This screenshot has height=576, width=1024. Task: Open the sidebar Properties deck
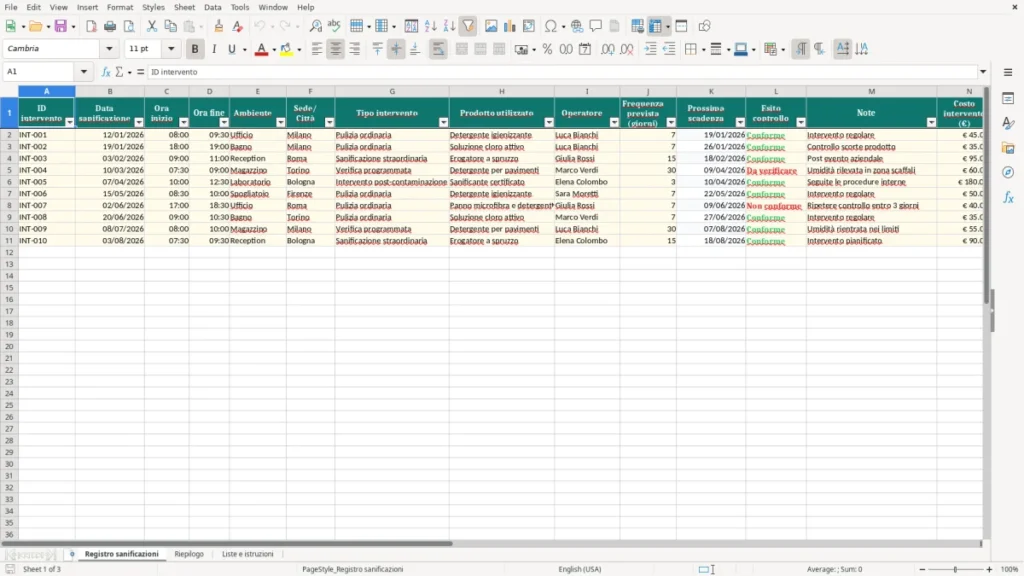(1008, 99)
